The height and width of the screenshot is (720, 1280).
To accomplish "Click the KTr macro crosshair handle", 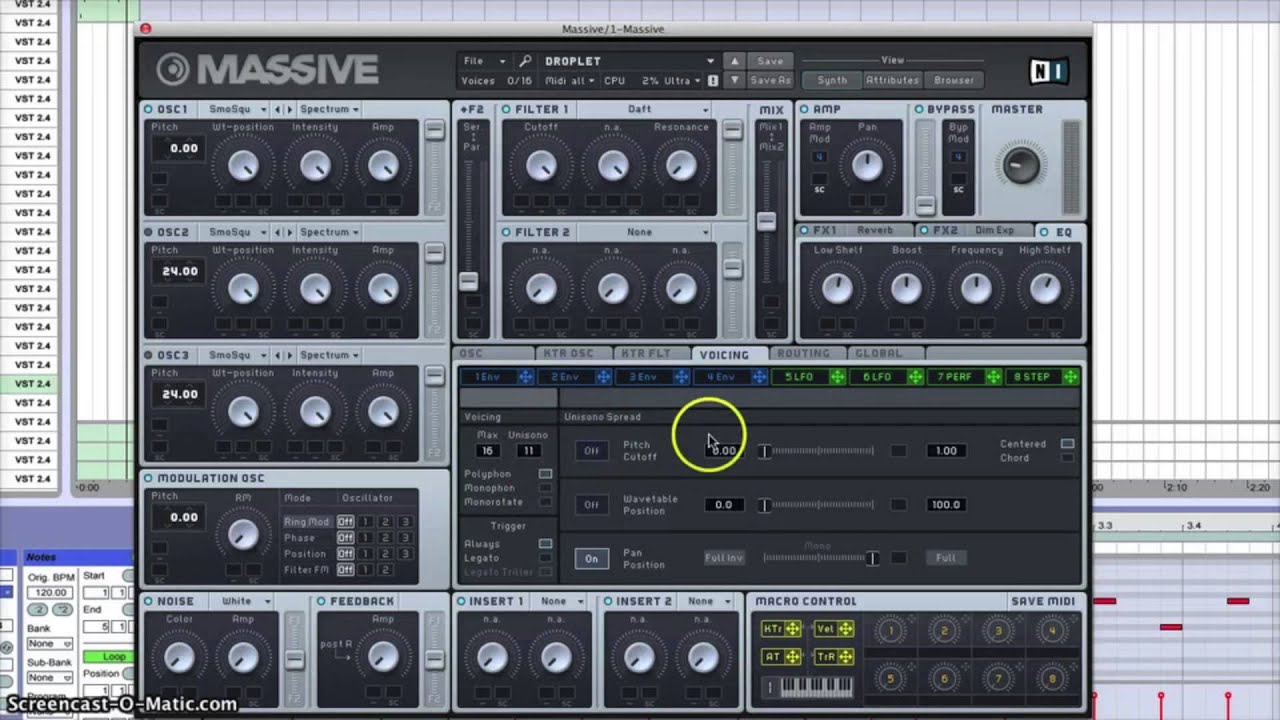I will click(793, 629).
